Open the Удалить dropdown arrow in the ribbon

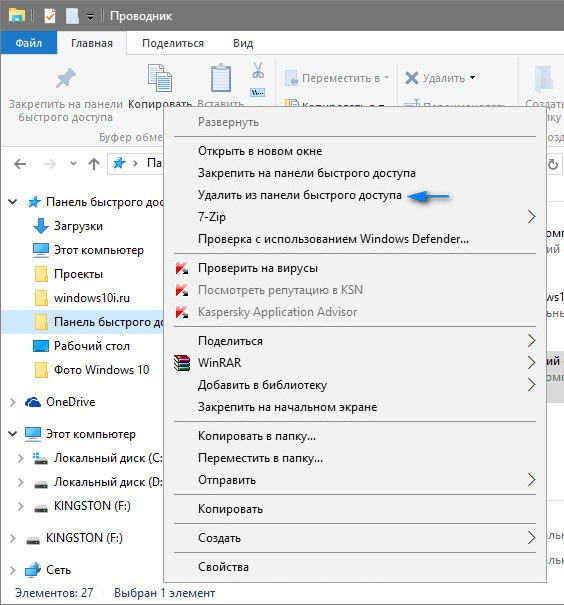point(472,78)
